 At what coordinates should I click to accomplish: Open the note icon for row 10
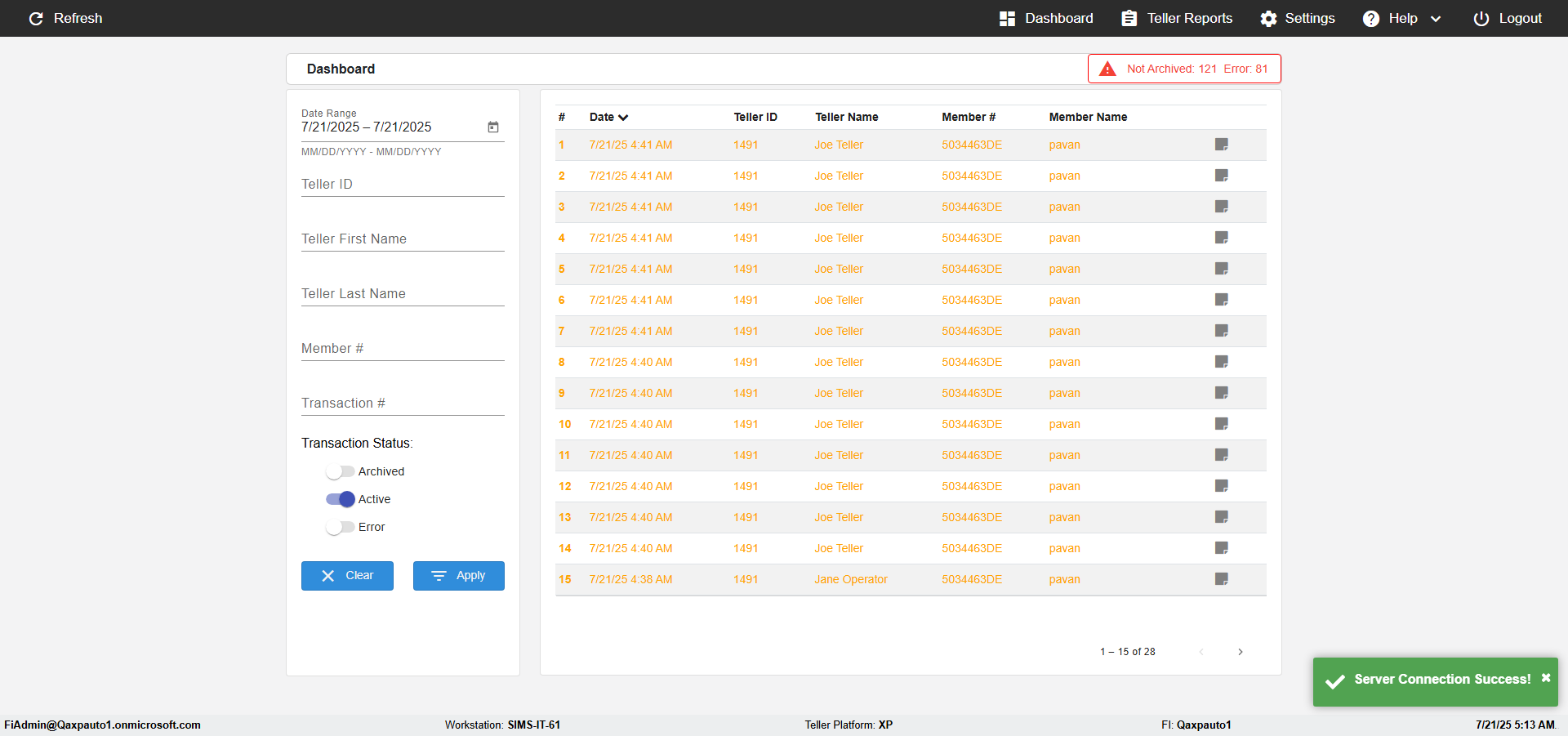click(1222, 424)
